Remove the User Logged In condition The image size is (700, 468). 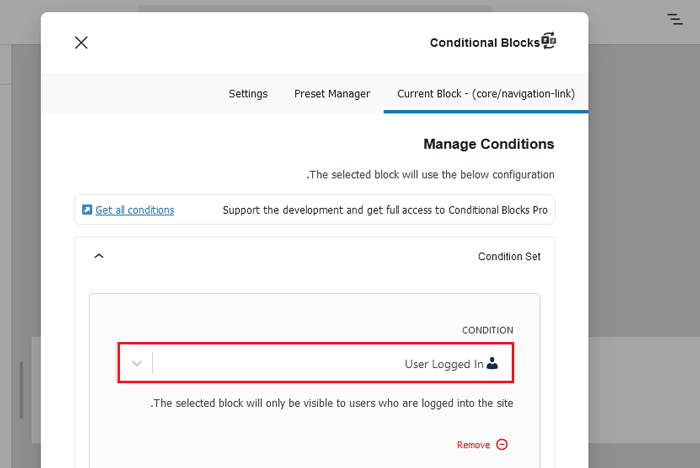(x=474, y=445)
